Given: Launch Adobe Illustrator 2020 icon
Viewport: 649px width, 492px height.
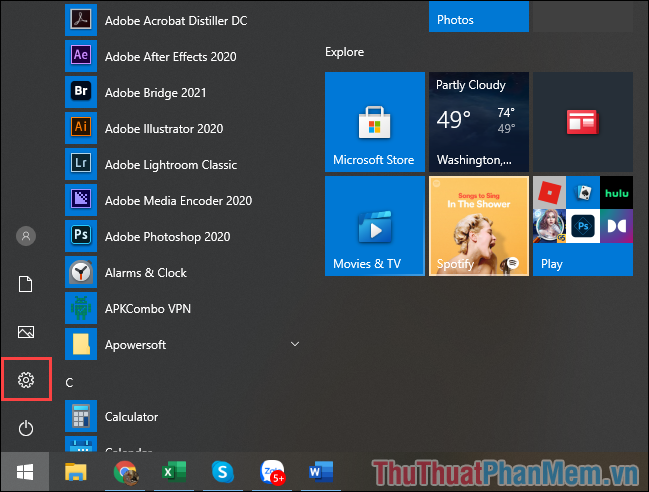Looking at the screenshot, I should (x=81, y=128).
